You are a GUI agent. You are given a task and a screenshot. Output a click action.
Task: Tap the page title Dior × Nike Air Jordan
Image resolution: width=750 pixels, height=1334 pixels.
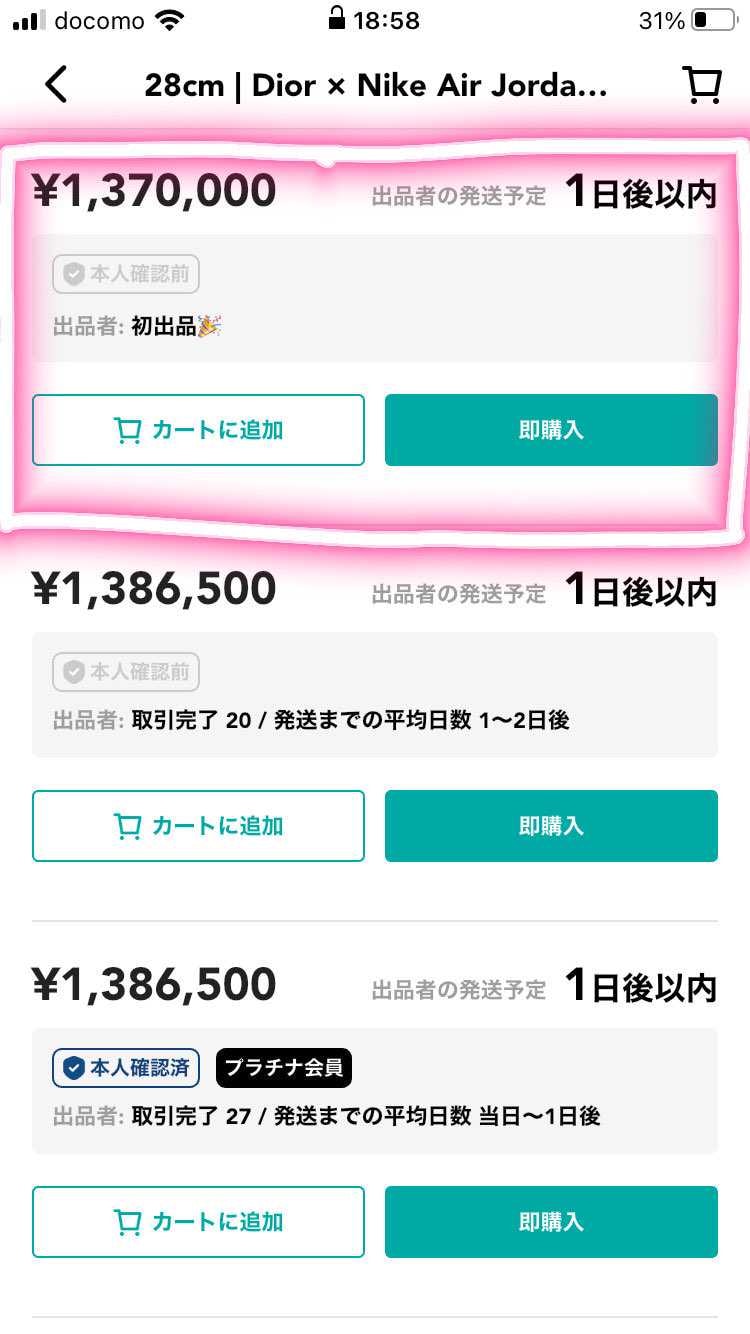pos(375,85)
